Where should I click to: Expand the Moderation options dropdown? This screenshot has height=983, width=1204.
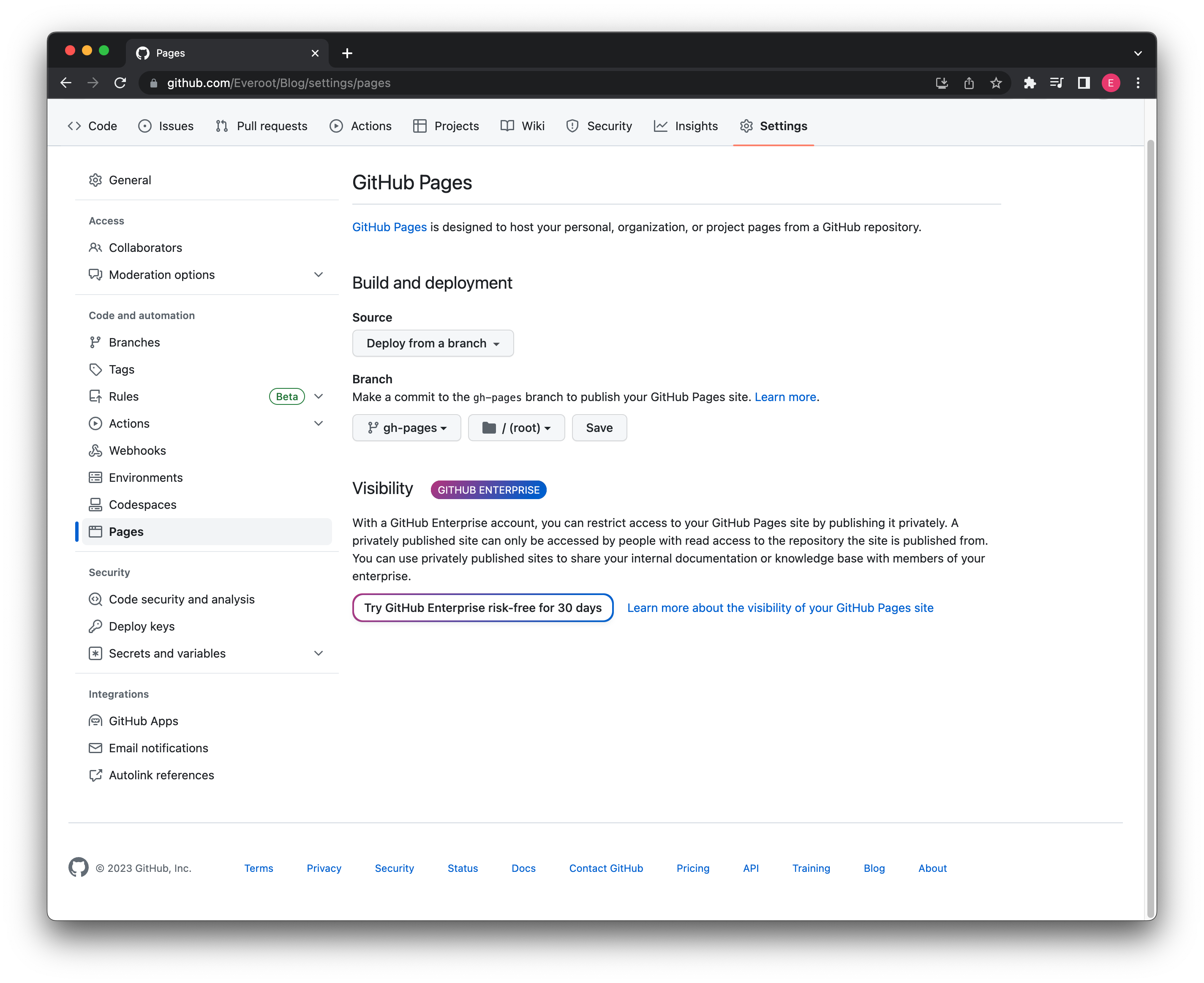(x=318, y=274)
